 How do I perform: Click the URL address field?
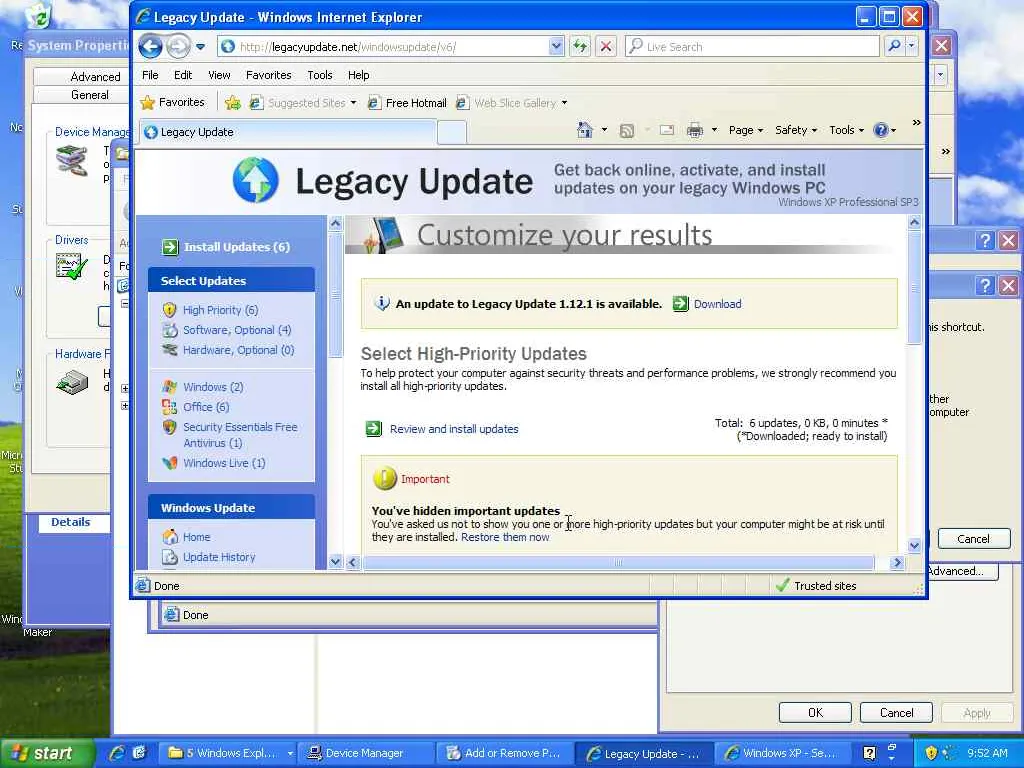click(x=385, y=46)
